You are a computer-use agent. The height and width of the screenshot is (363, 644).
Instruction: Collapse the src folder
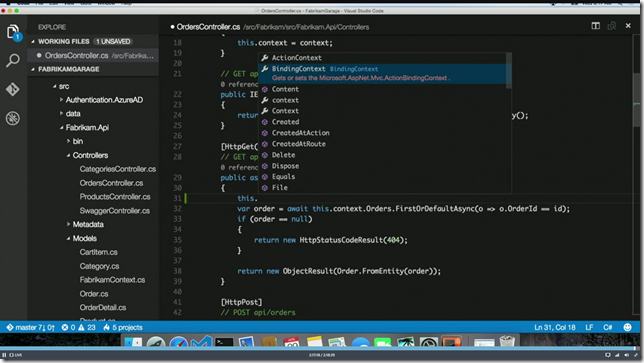tap(55, 86)
